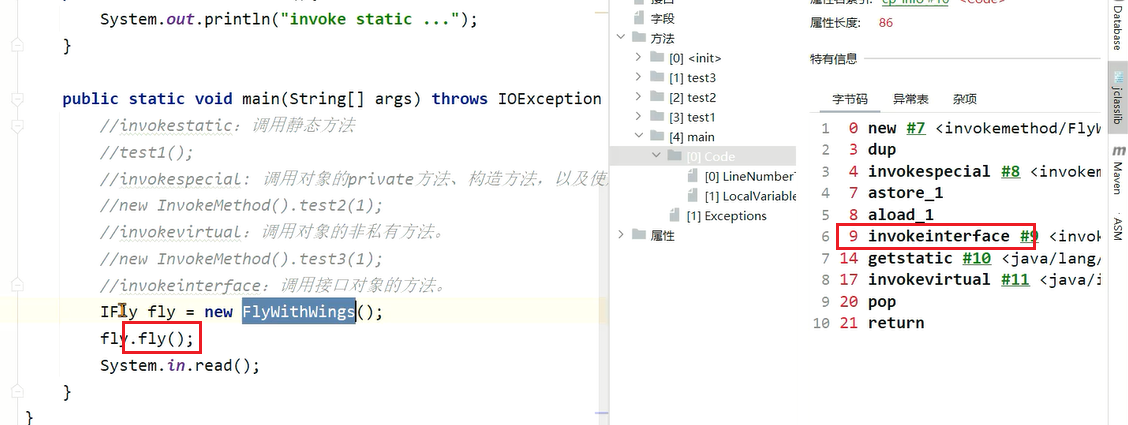Collapse the 方法 tree node
The image size is (1128, 425).
click(x=621, y=37)
